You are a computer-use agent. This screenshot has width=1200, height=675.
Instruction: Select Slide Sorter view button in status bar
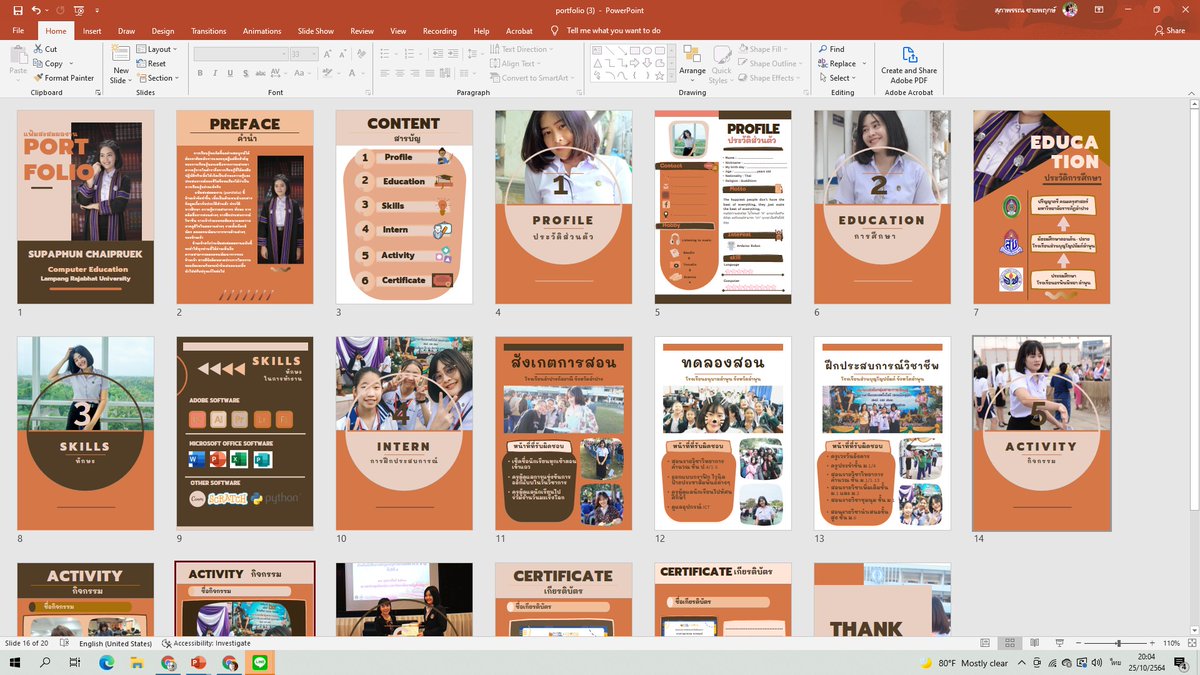(1010, 643)
